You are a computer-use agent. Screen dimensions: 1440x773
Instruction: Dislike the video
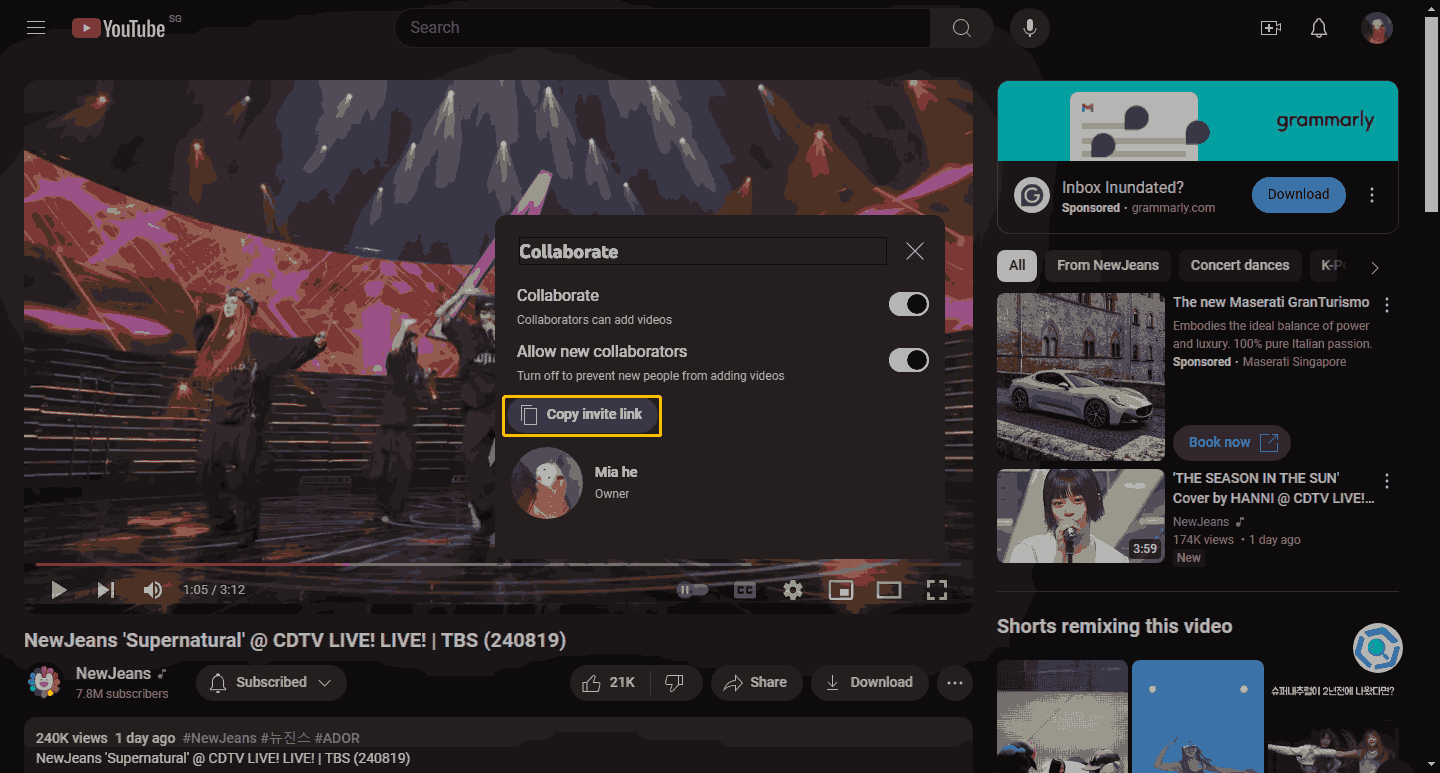[675, 683]
